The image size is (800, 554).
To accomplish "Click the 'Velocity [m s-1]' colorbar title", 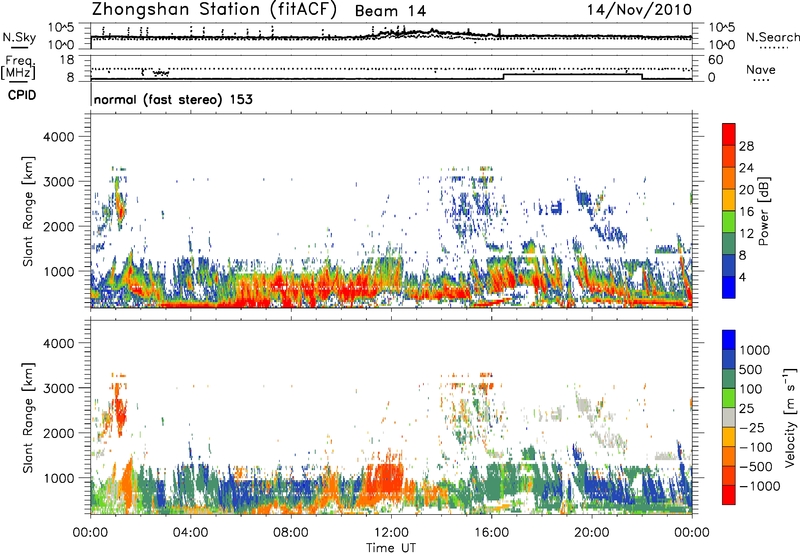I will pos(790,417).
